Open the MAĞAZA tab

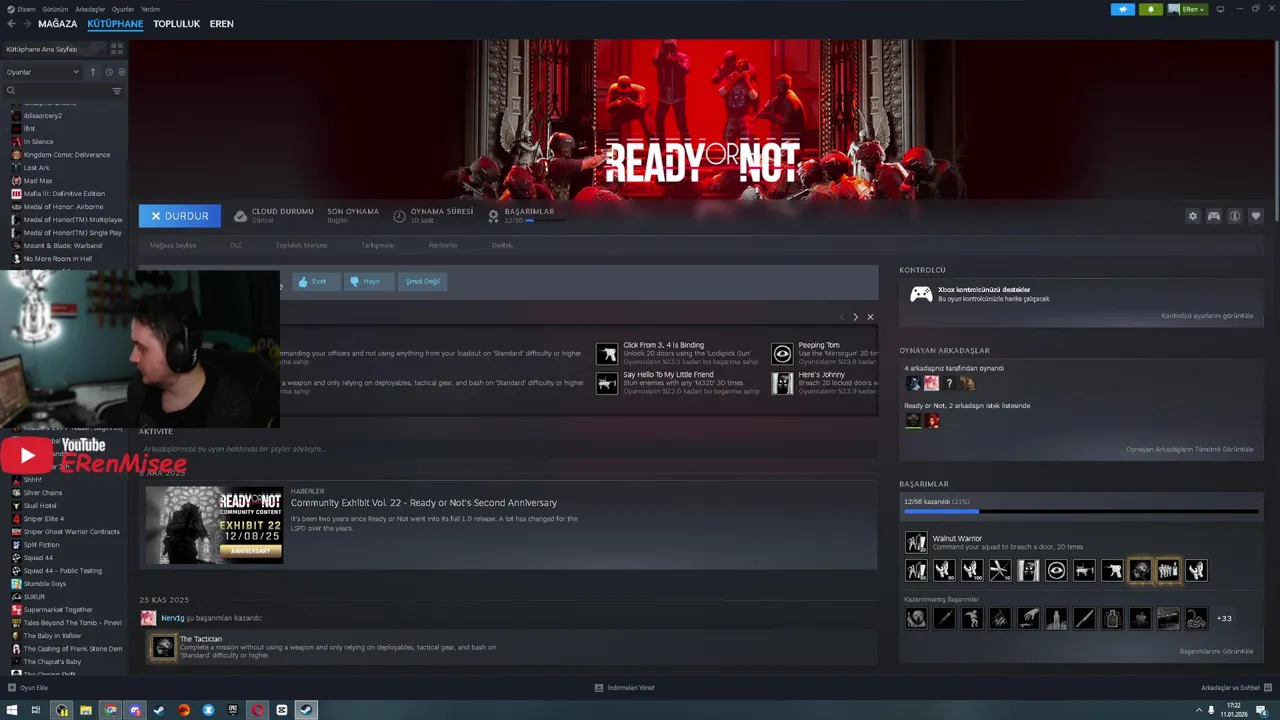57,24
